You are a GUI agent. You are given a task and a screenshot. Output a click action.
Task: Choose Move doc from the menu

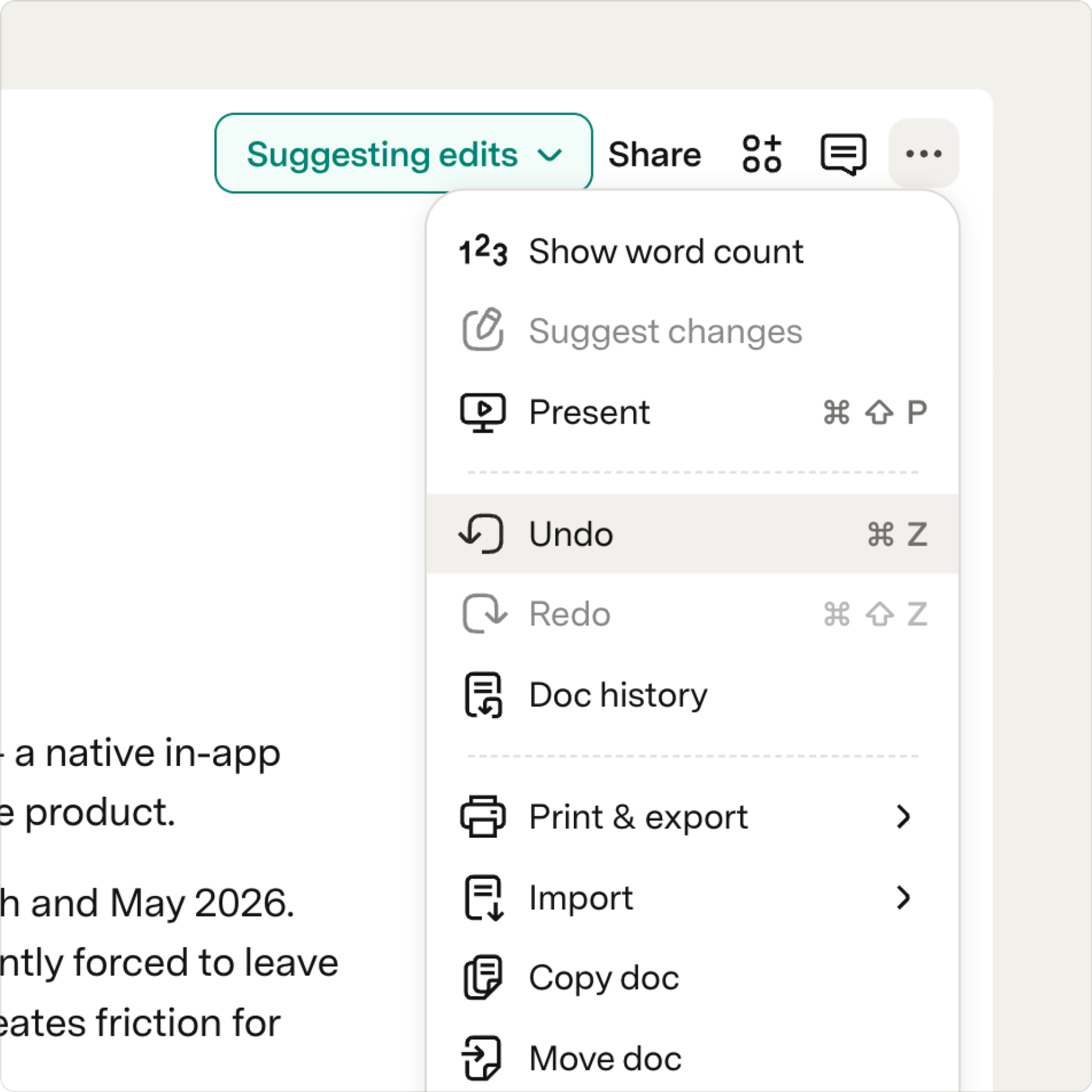692,1058
